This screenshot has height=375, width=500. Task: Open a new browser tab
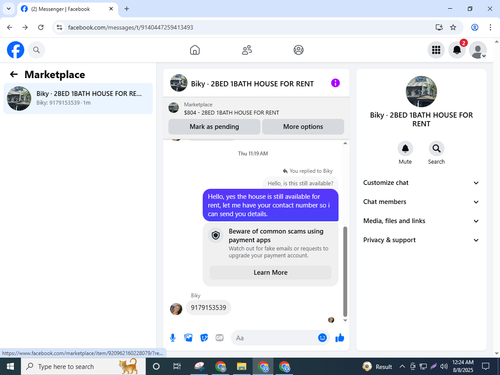point(126,9)
